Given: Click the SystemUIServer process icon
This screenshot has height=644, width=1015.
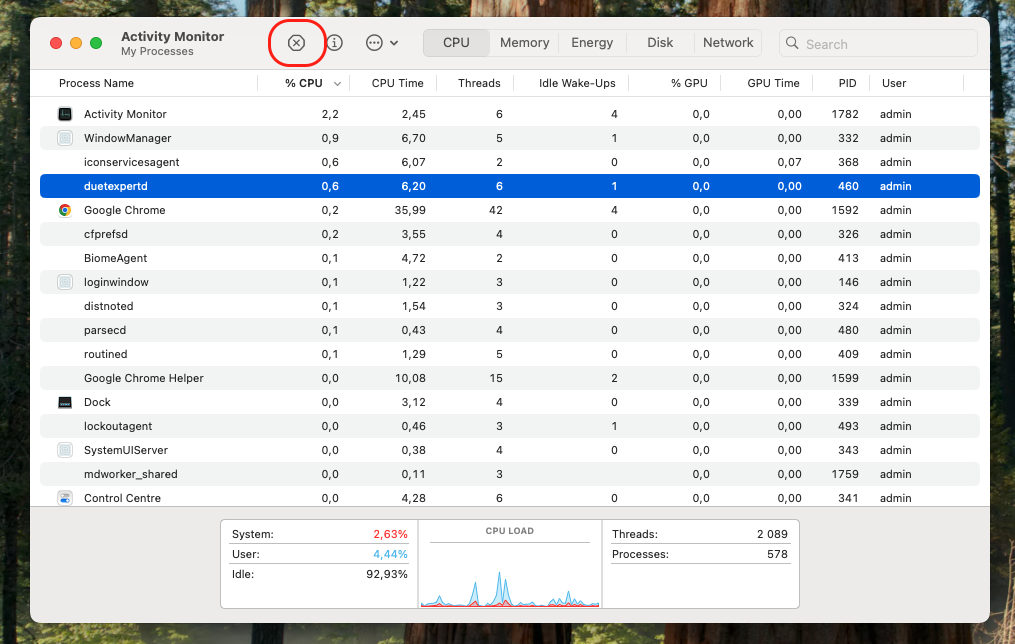Looking at the screenshot, I should [x=65, y=450].
